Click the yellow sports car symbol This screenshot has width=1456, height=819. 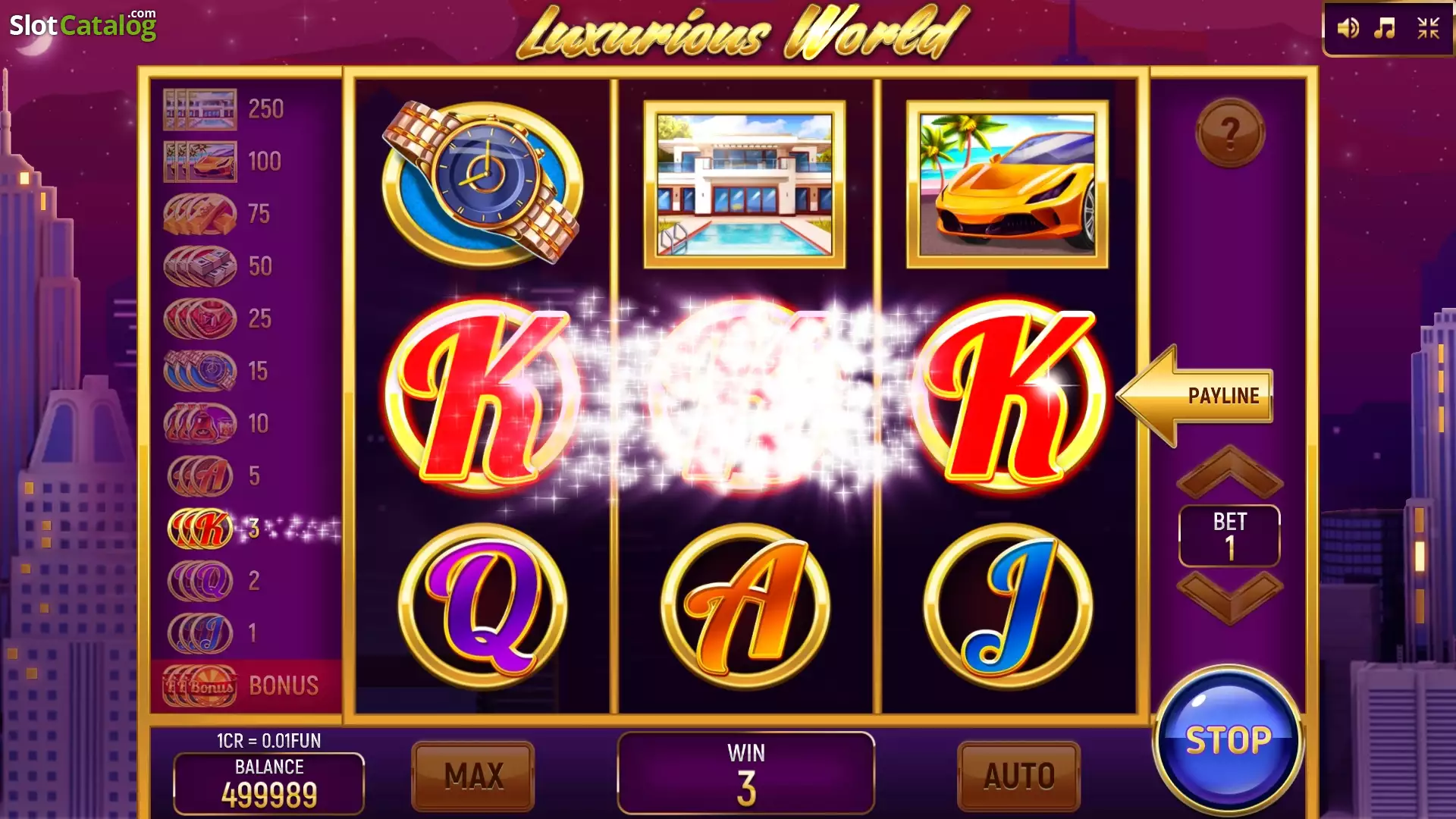point(1007,184)
